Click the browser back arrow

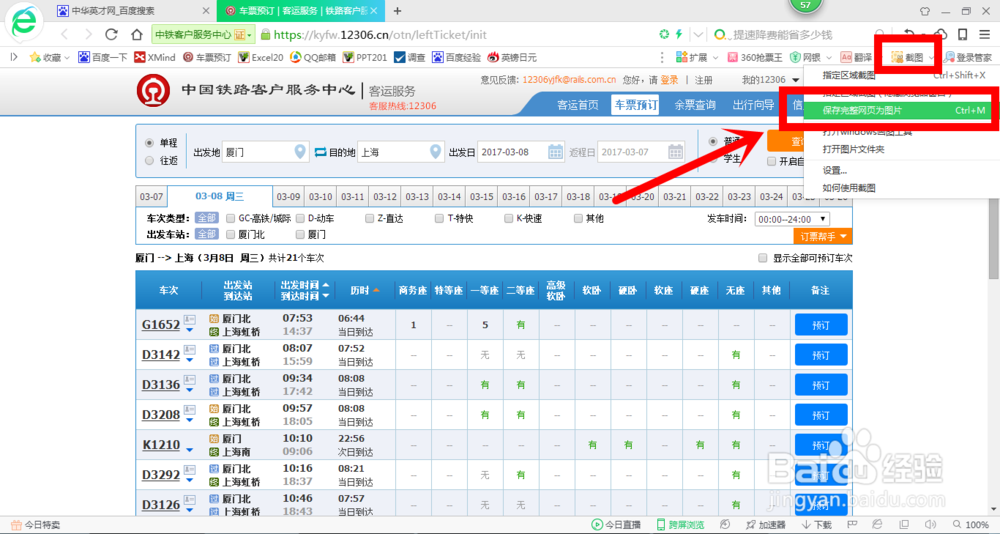(x=64, y=34)
